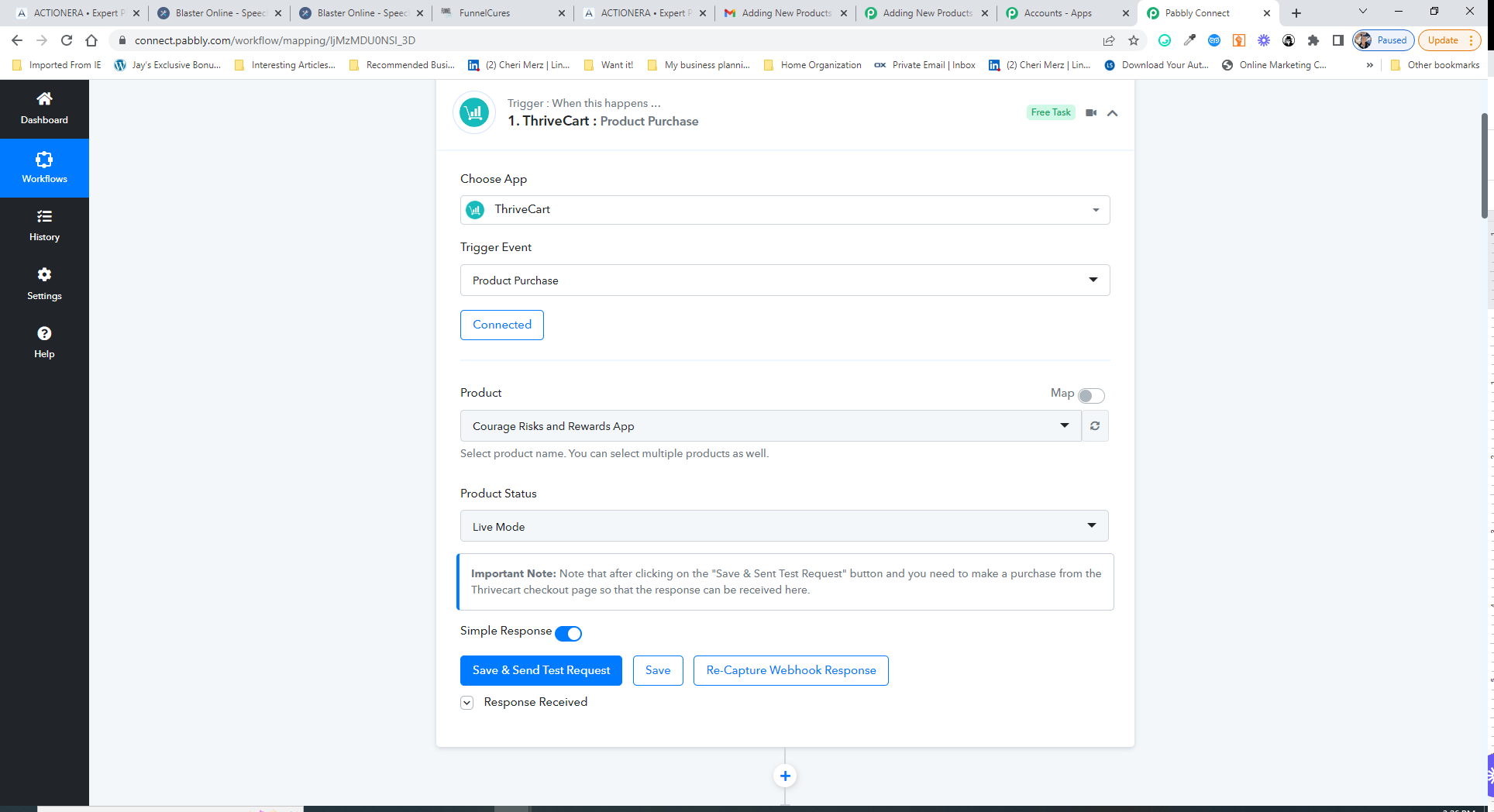Viewport: 1494px width, 812px height.
Task: Switch to the FunnelCures tab
Action: [x=504, y=13]
